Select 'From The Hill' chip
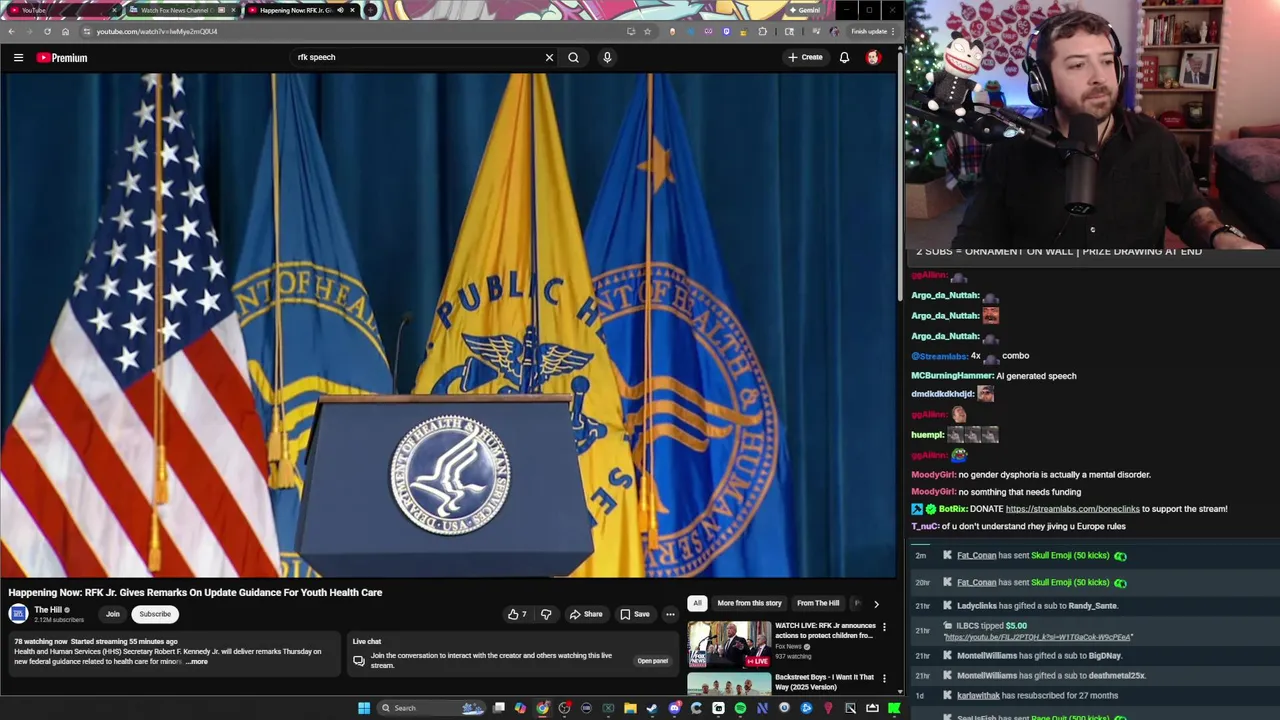Viewport: 1280px width, 720px height. click(818, 603)
